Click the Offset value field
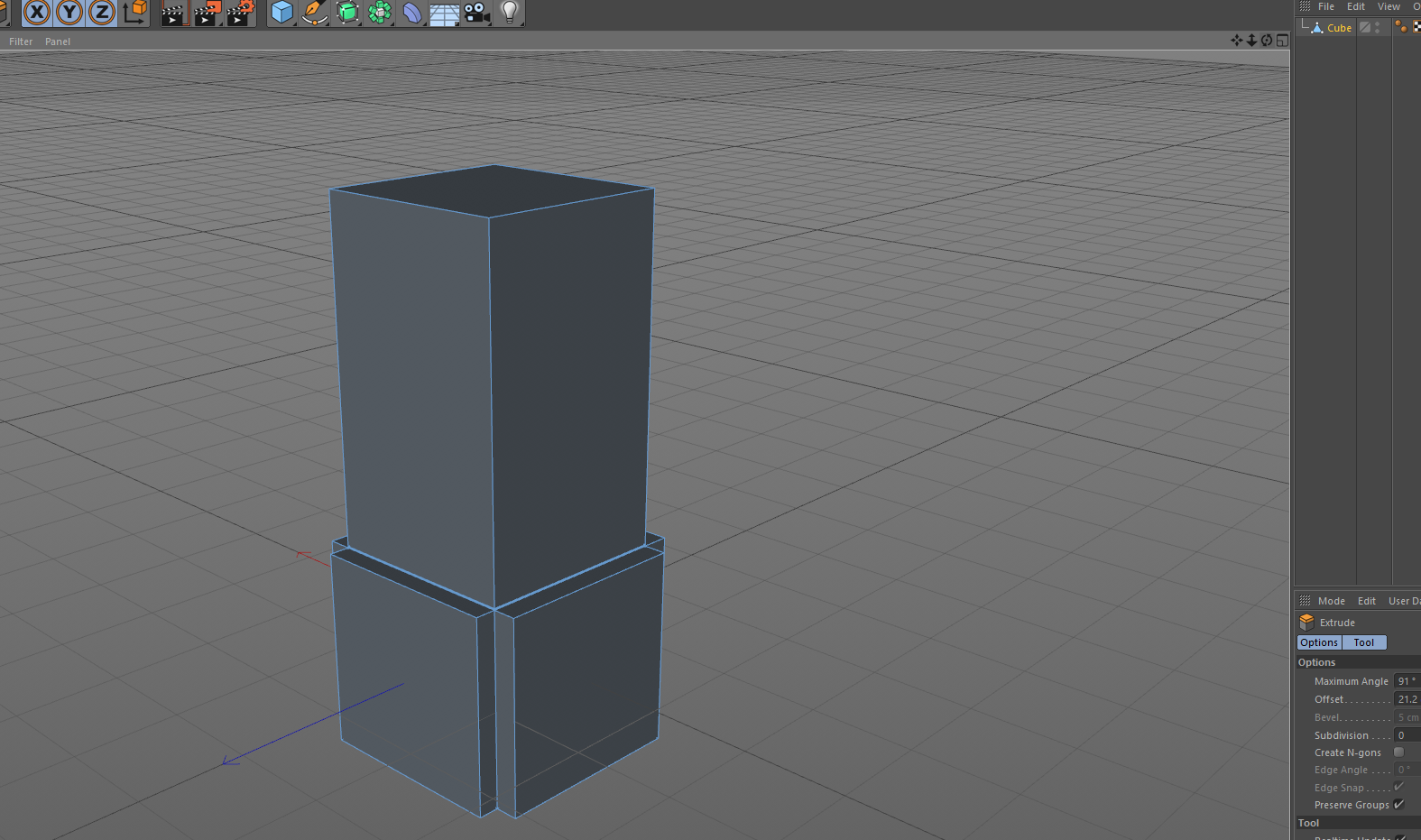Viewport: 1421px width, 840px height. pyautogui.click(x=1407, y=699)
